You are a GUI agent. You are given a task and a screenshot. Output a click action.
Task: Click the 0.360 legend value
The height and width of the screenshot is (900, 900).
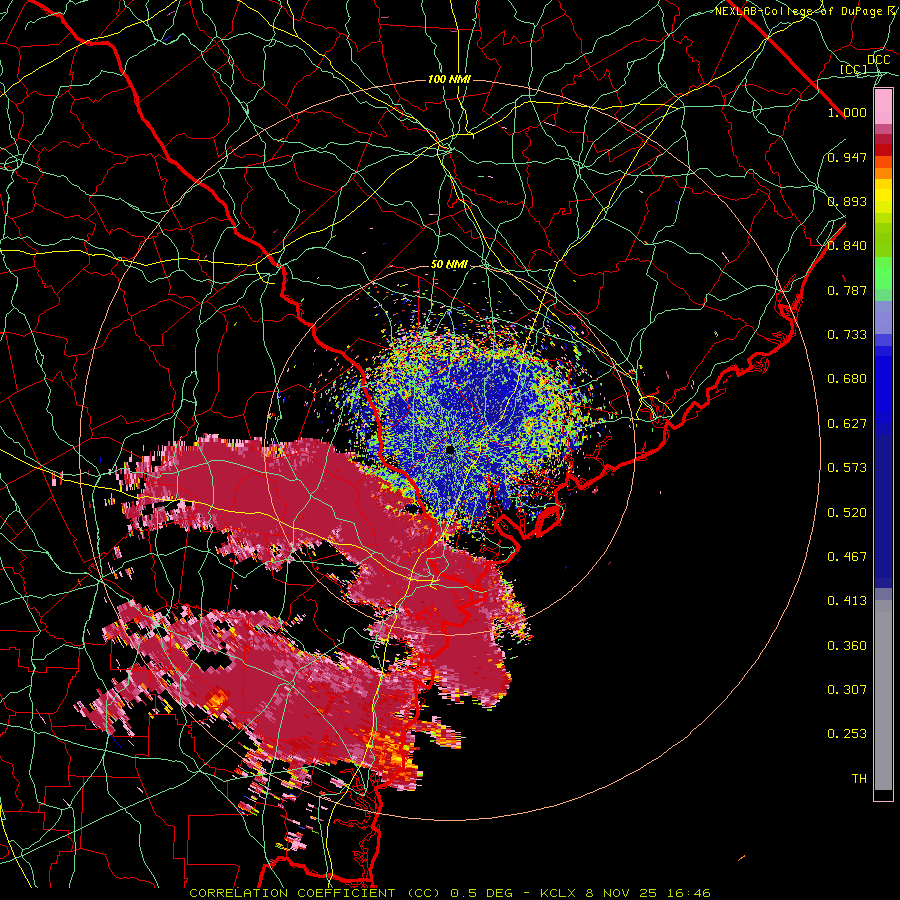(847, 646)
